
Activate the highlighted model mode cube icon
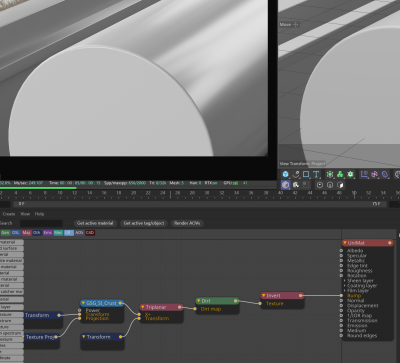(285, 185)
